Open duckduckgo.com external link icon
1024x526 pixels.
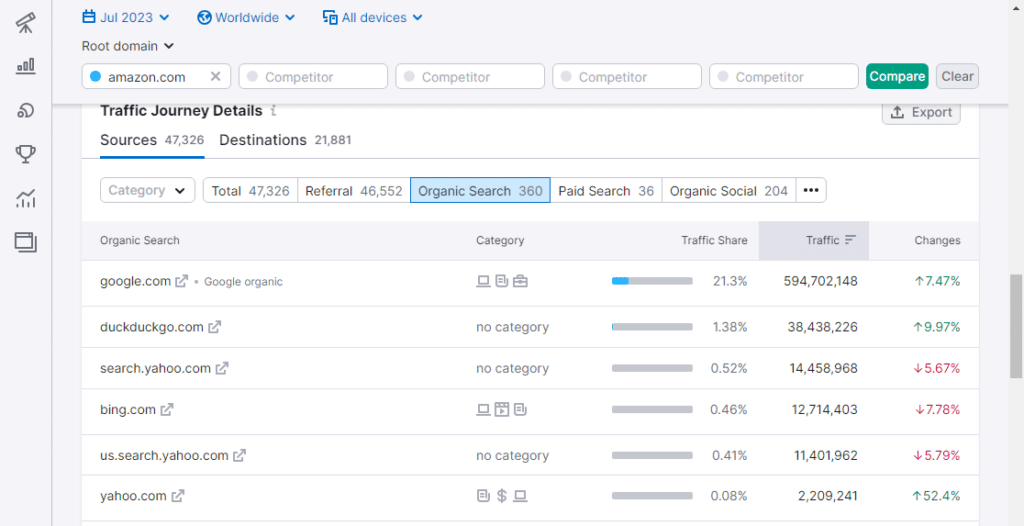click(x=214, y=327)
